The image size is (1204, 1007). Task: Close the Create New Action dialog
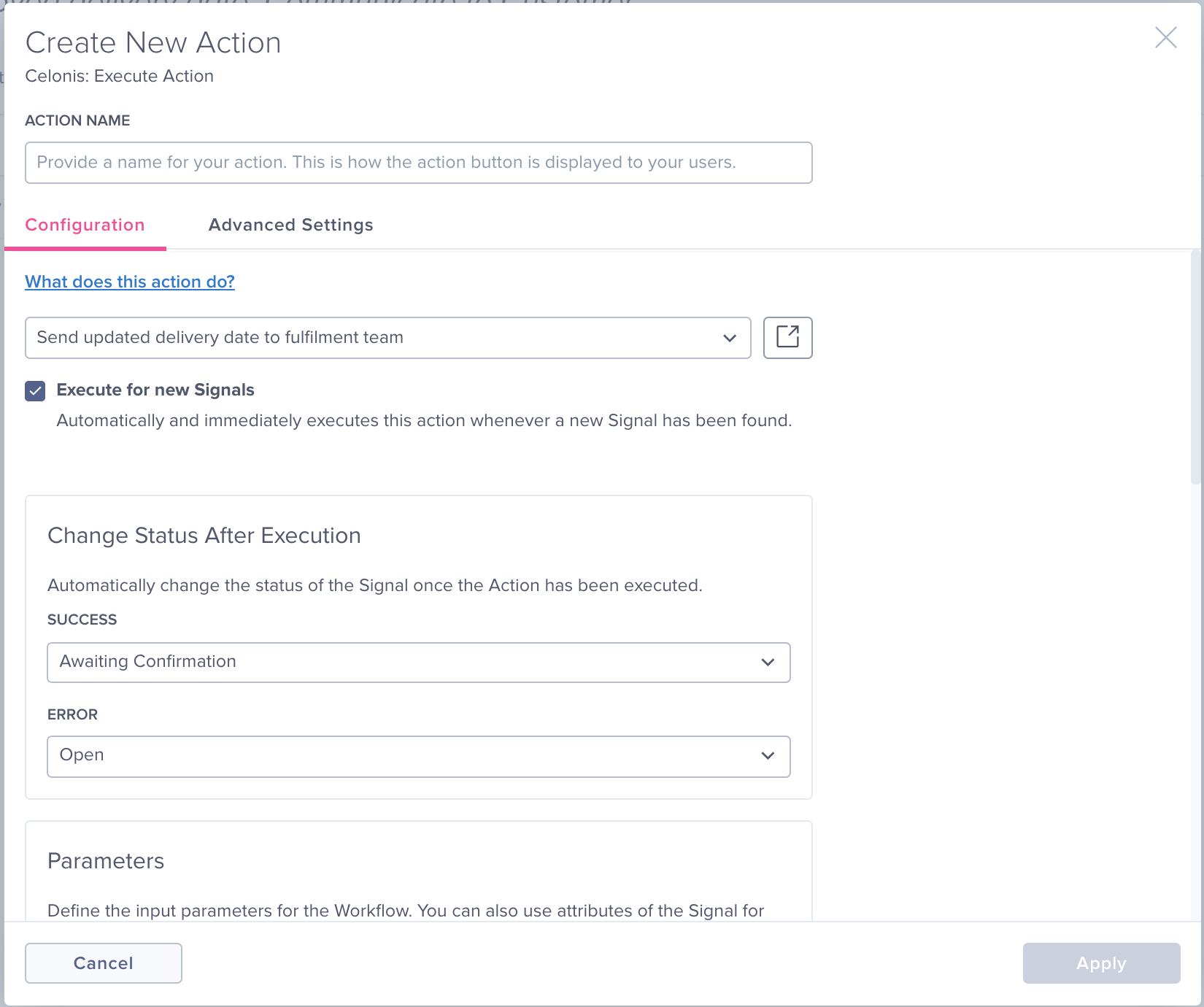[1165, 37]
